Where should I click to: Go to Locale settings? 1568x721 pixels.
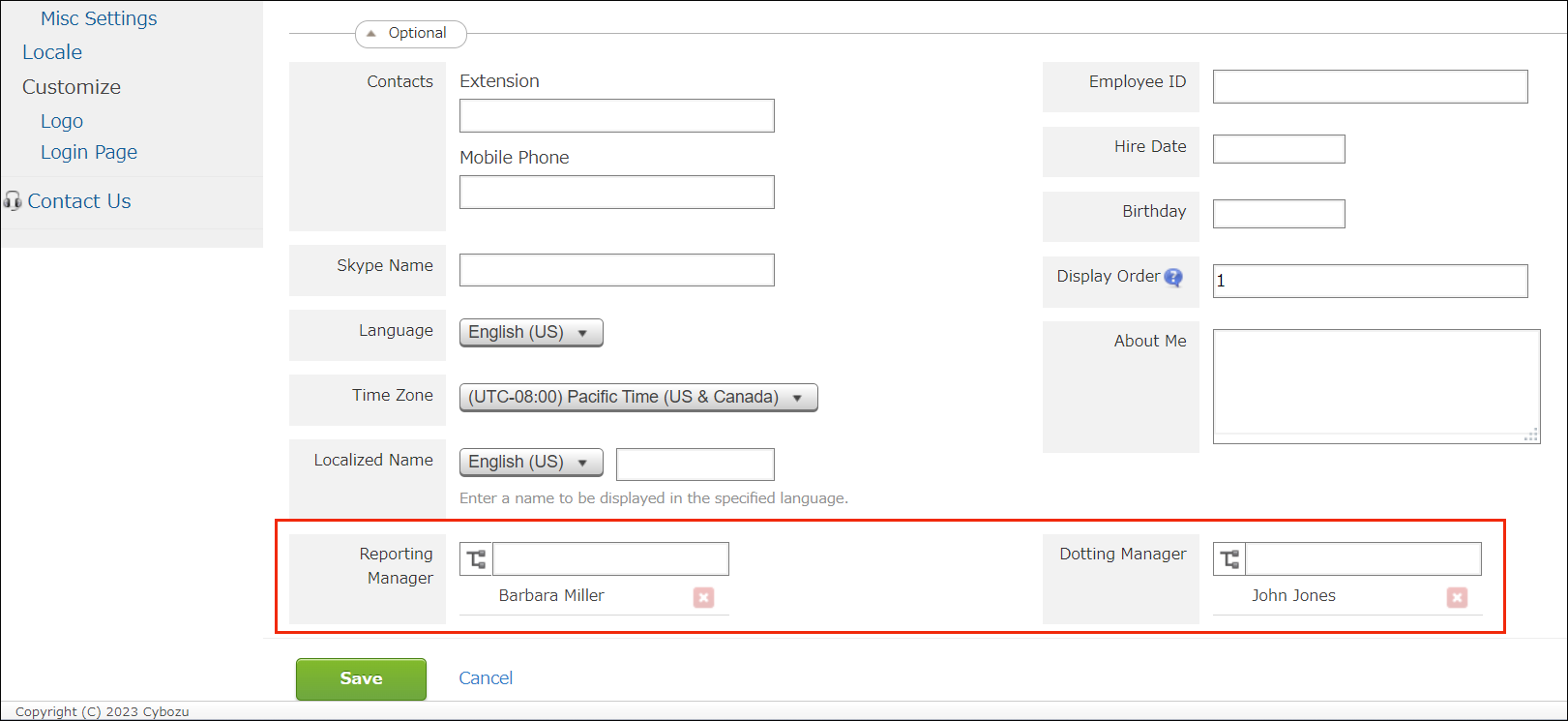tap(52, 52)
